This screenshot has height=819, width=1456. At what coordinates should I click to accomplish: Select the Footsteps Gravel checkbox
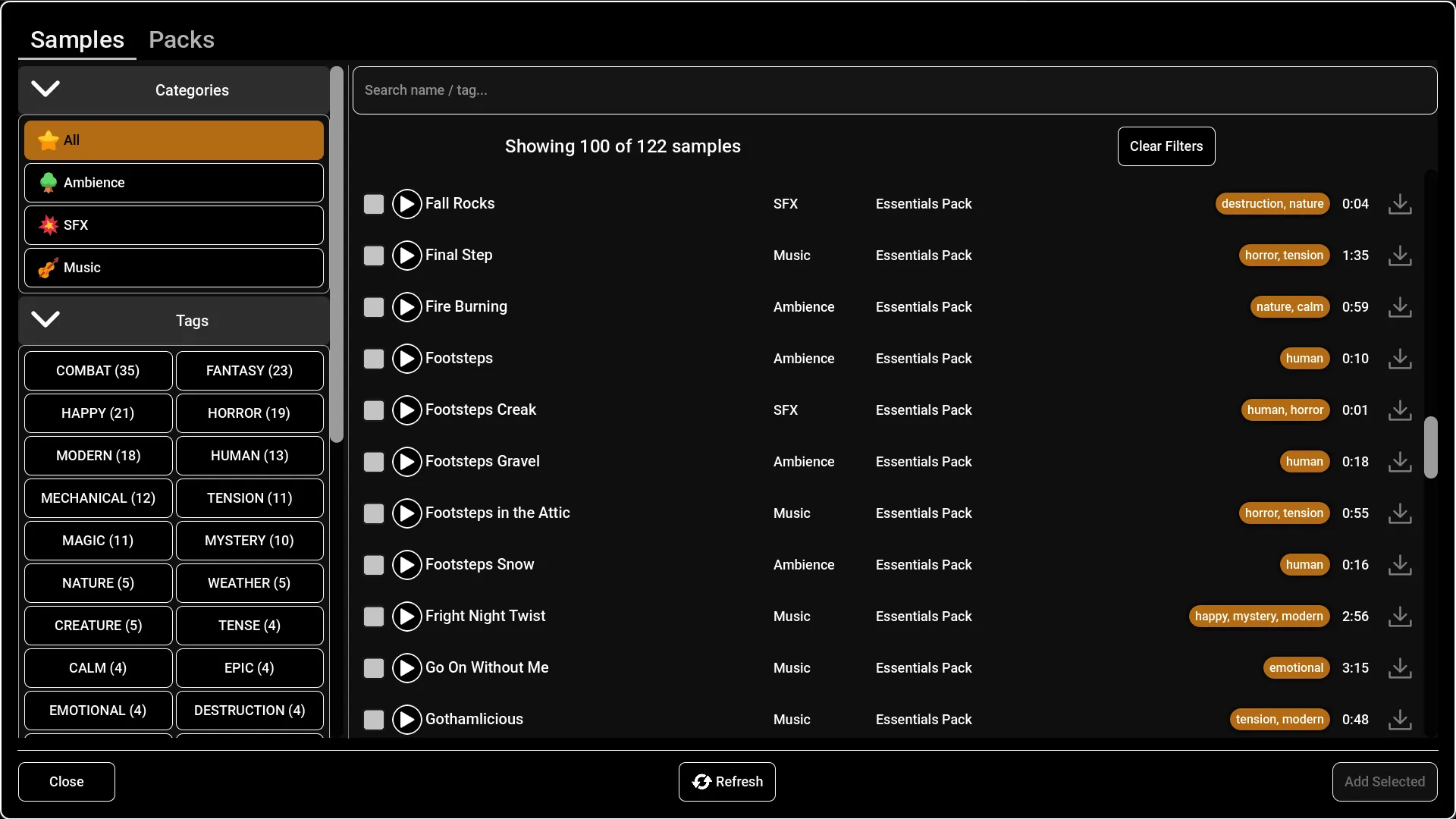374,462
